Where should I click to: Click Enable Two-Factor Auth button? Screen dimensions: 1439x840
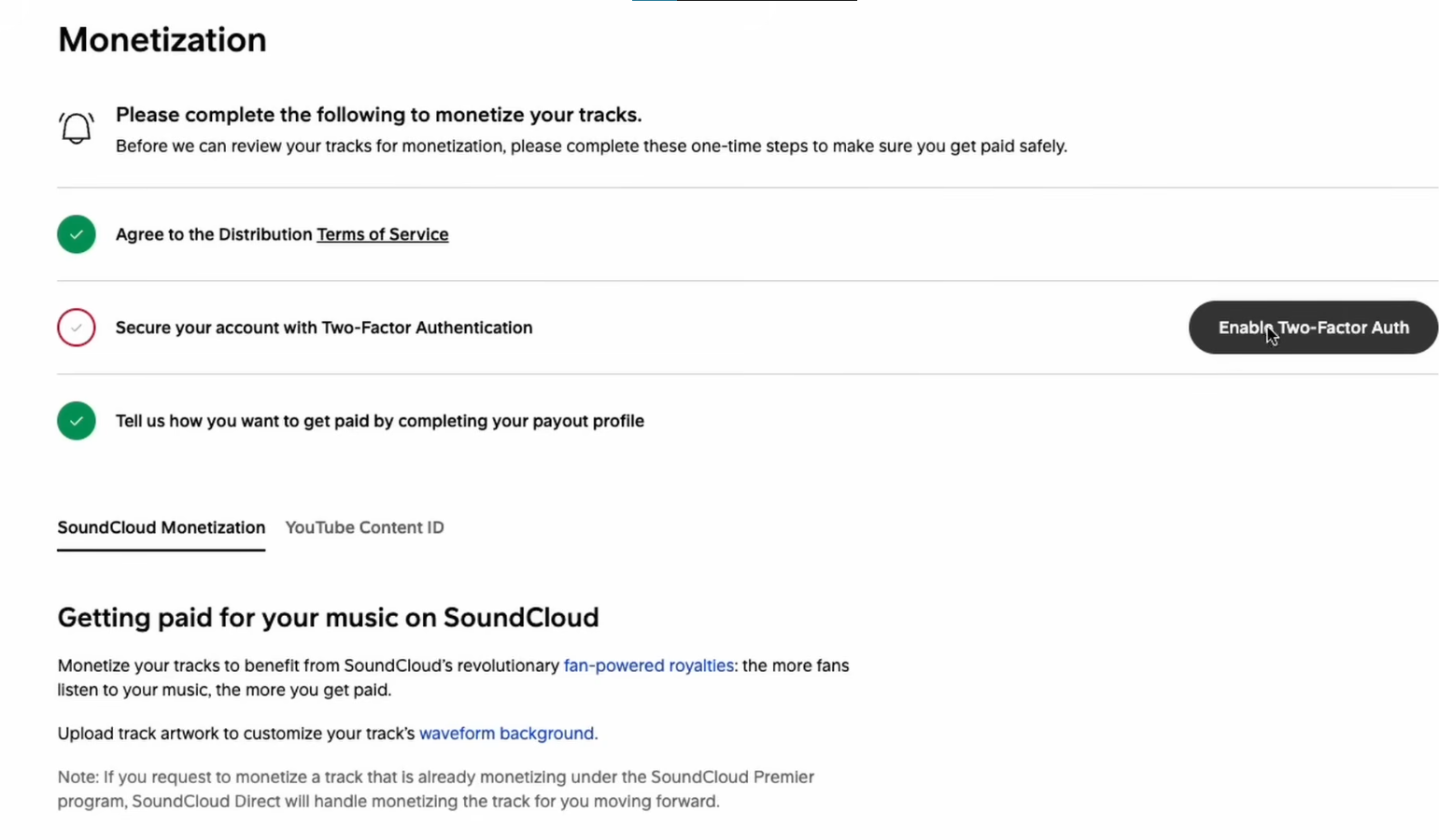pyautogui.click(x=1313, y=328)
